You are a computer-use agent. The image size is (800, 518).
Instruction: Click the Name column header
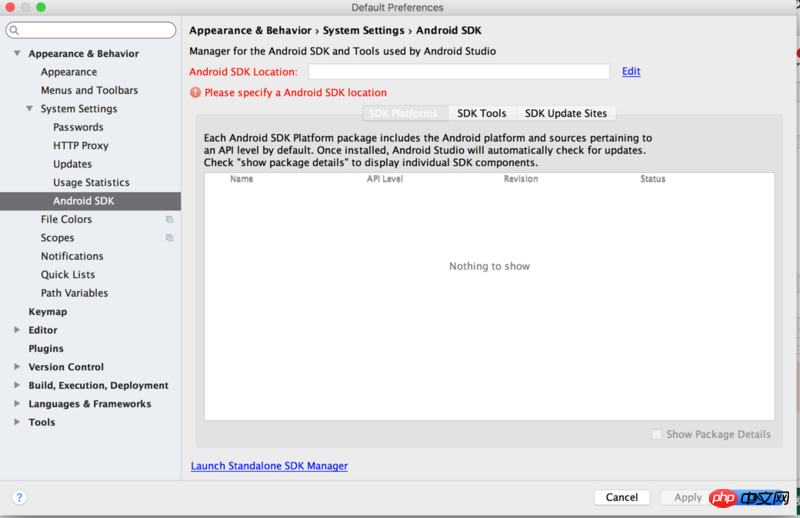click(x=241, y=179)
